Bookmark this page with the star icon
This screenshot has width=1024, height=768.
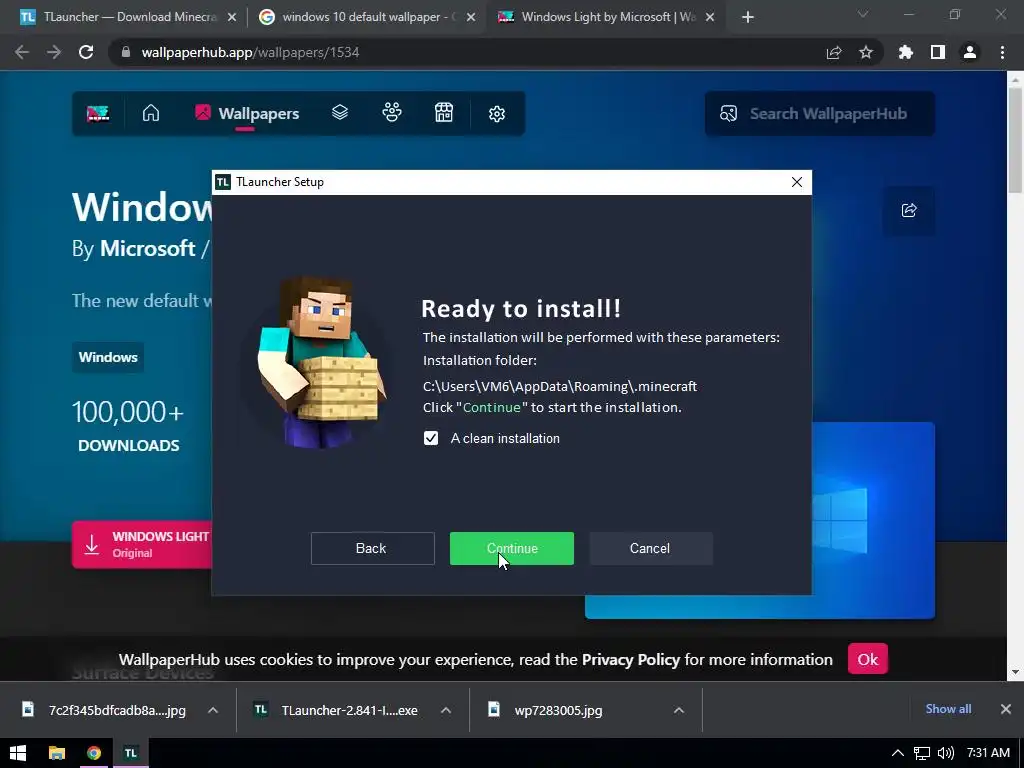point(866,52)
